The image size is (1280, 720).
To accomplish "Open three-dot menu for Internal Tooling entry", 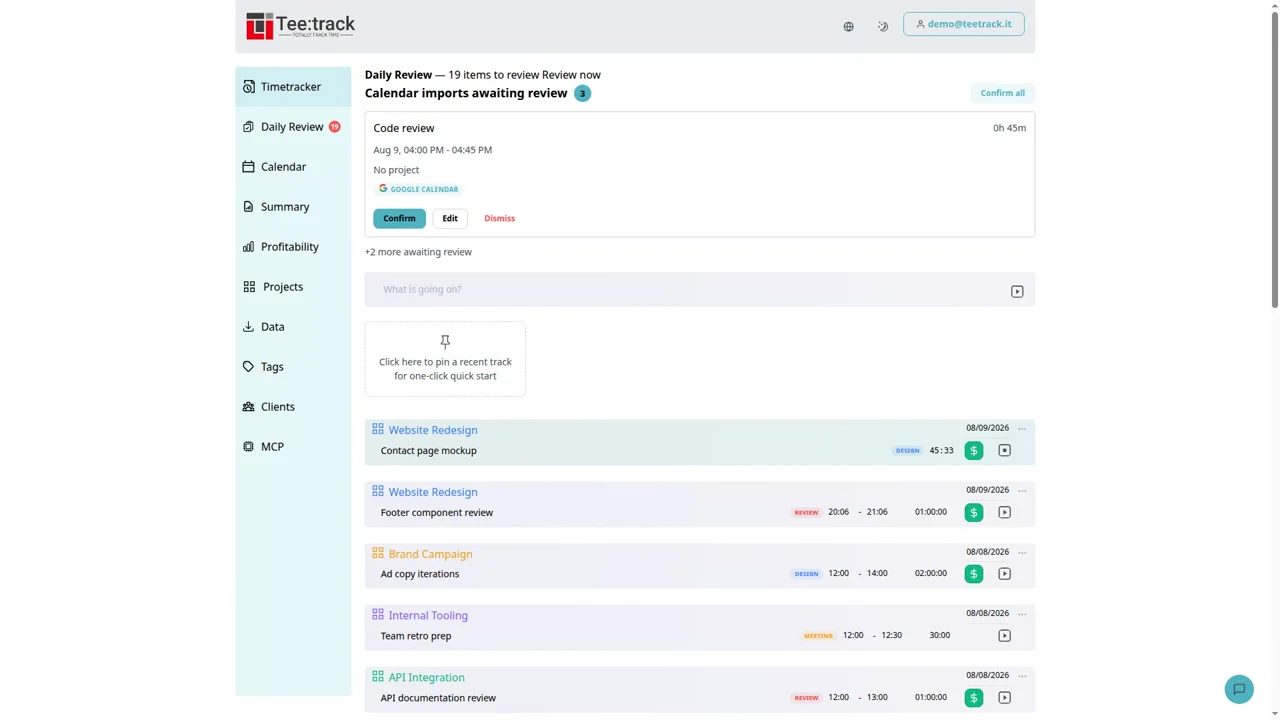I will pos(1022,614).
